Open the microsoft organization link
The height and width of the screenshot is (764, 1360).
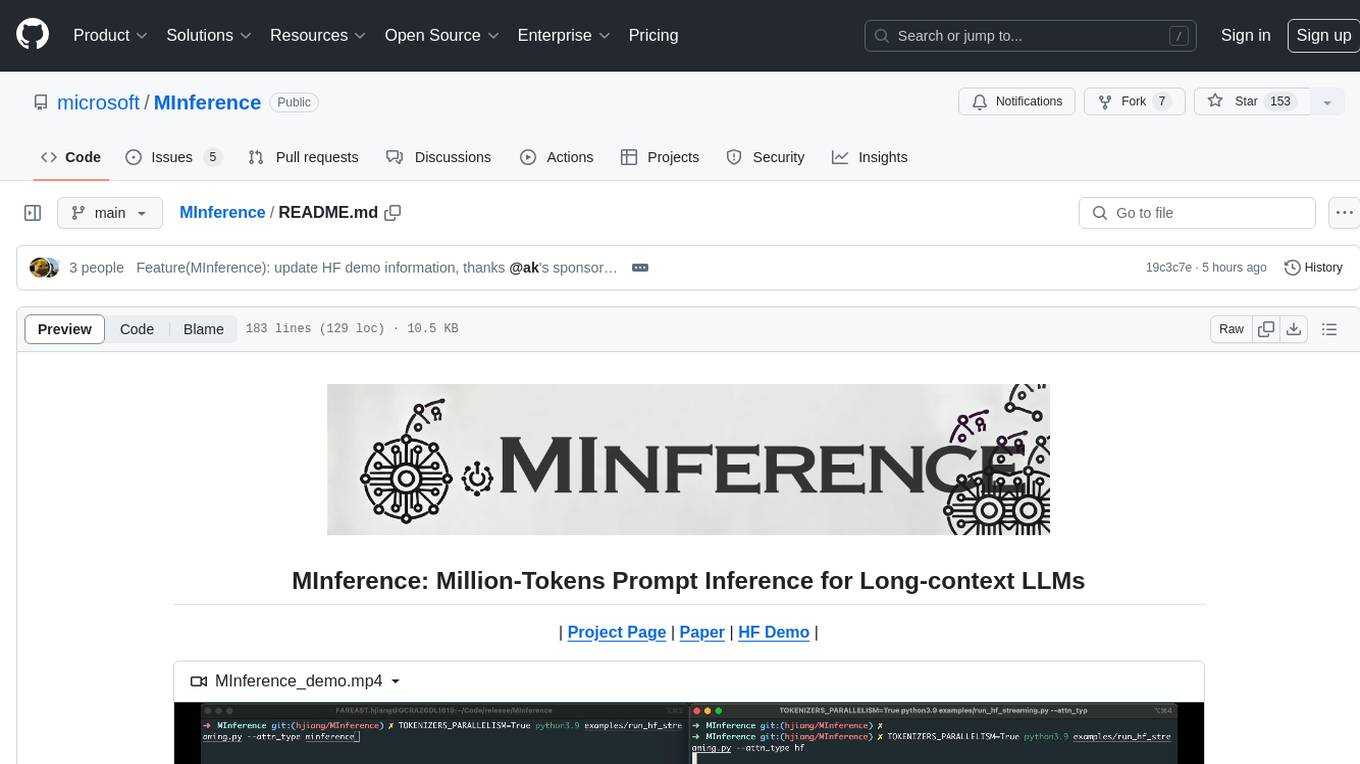[98, 103]
